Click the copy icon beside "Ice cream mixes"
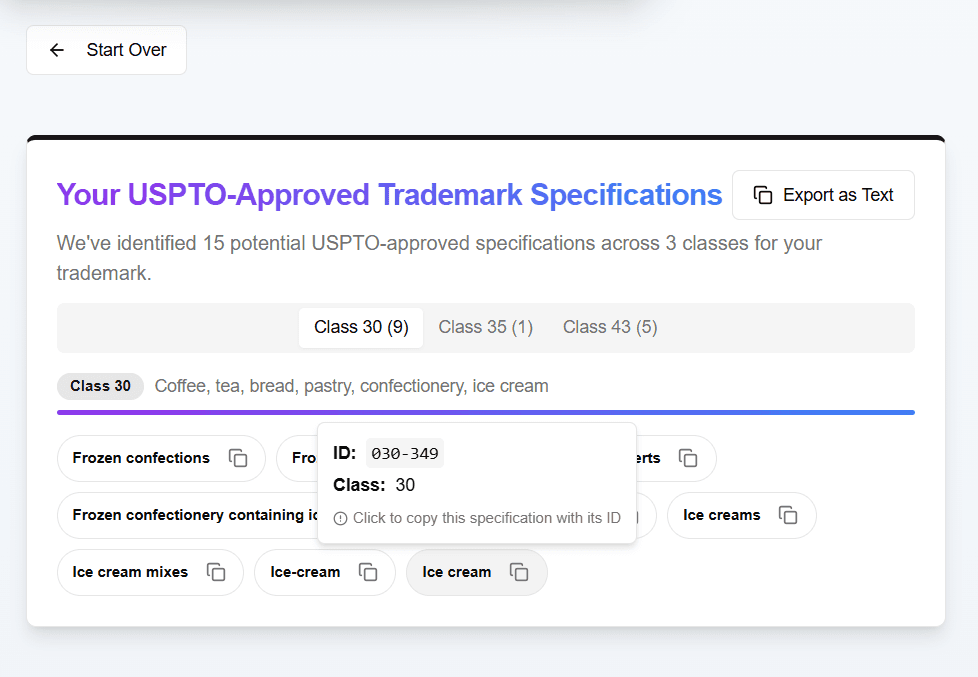 216,571
